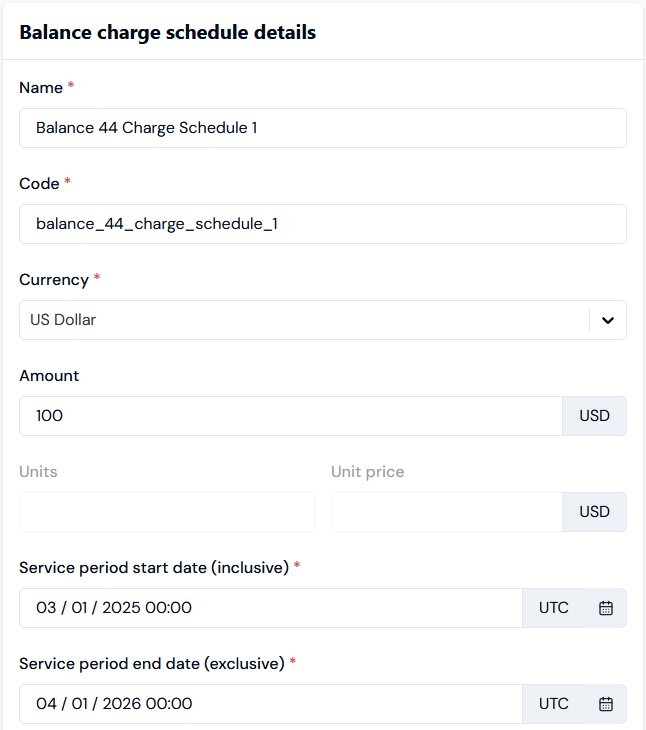Expand the Currency dropdown chevron
The height and width of the screenshot is (730, 646).
click(607, 320)
